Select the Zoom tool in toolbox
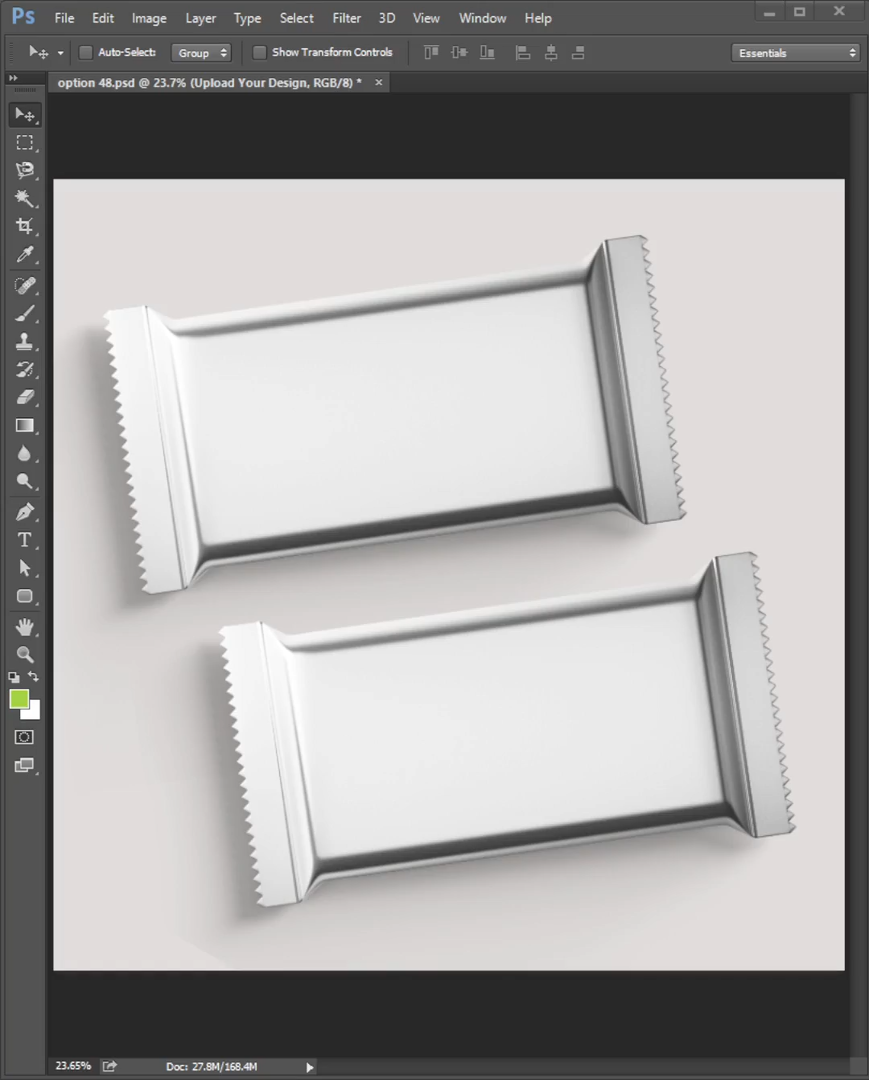 [x=25, y=654]
